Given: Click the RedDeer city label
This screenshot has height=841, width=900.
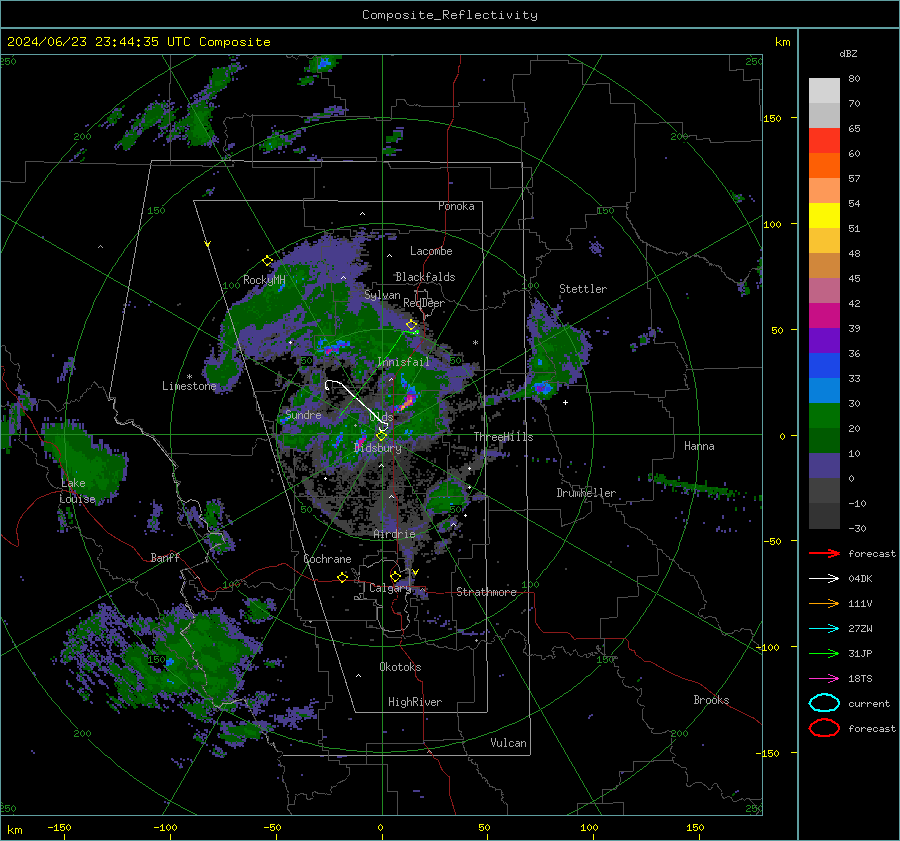Looking at the screenshot, I should [424, 303].
